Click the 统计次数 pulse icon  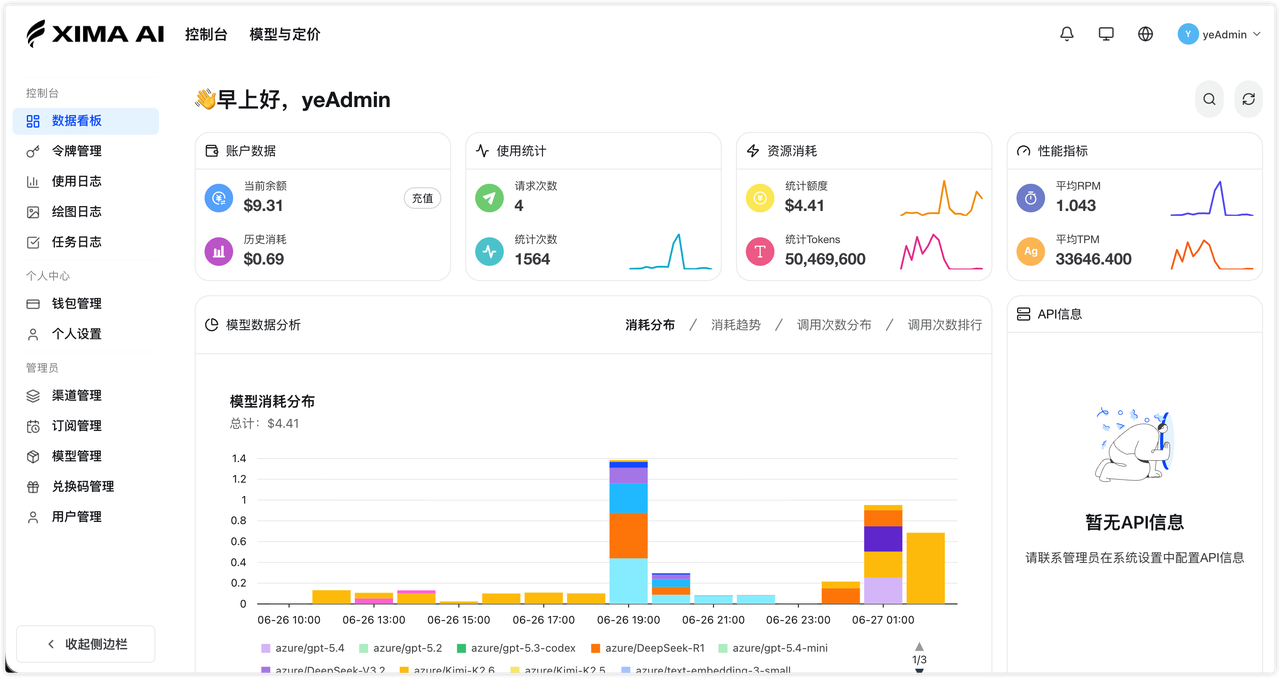(x=489, y=251)
